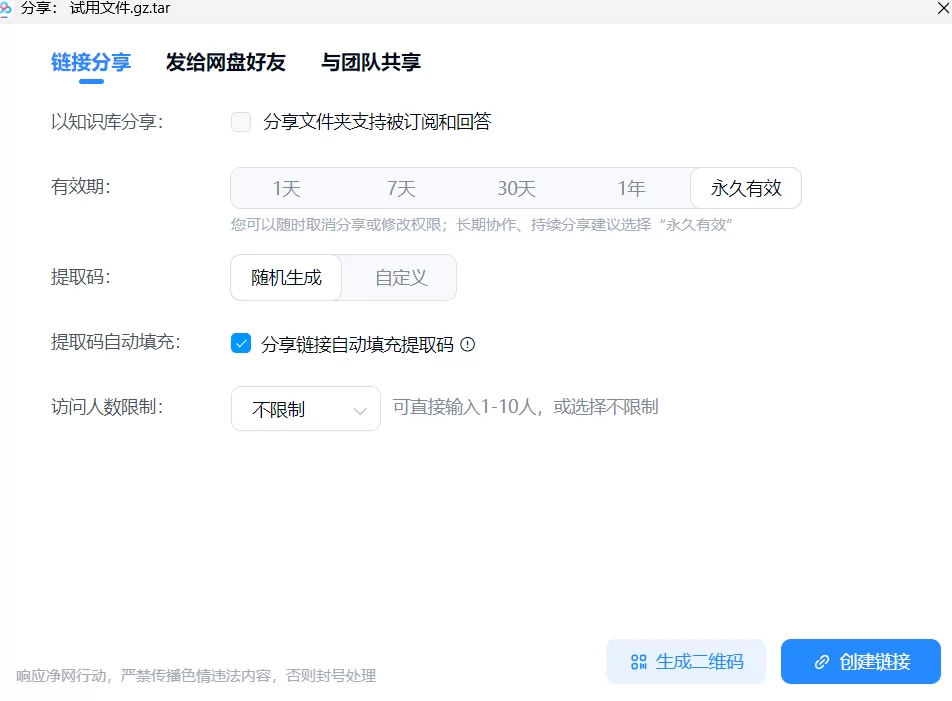952x701 pixels.
Task: Click the info icon beside 自动填充提取码
Action: click(x=468, y=345)
